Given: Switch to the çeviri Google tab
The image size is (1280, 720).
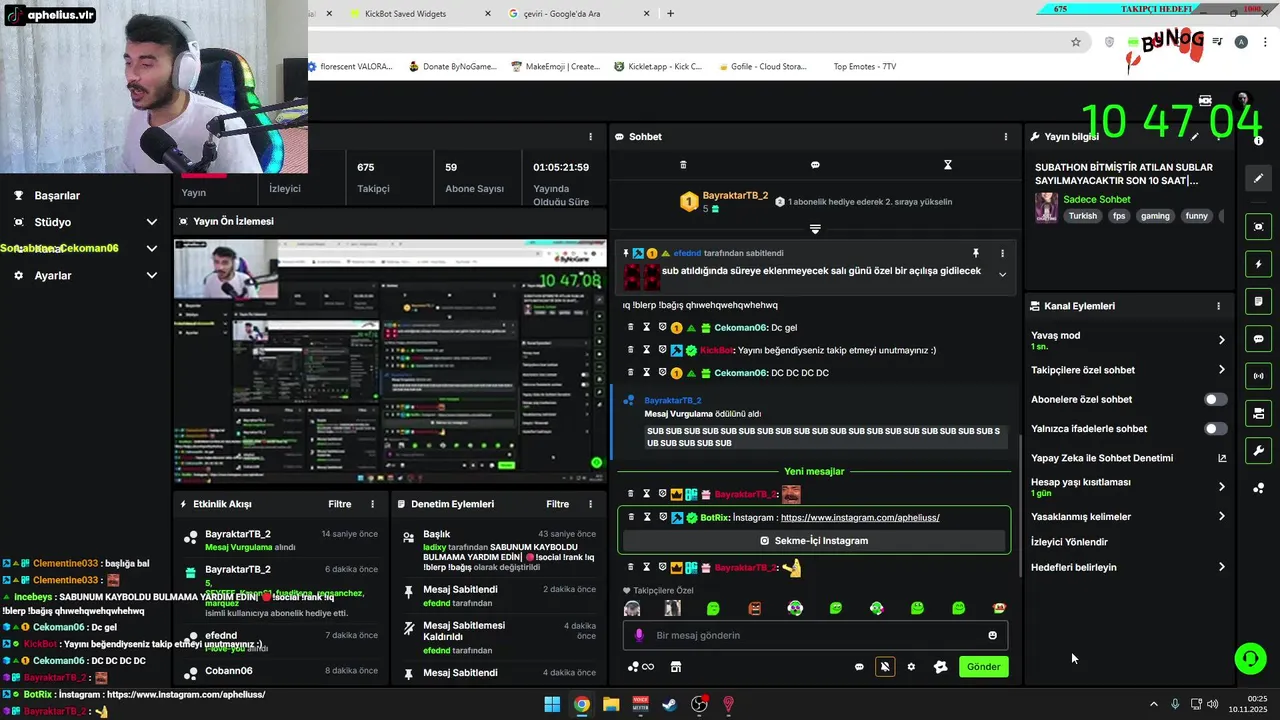Looking at the screenshot, I should click(x=580, y=14).
